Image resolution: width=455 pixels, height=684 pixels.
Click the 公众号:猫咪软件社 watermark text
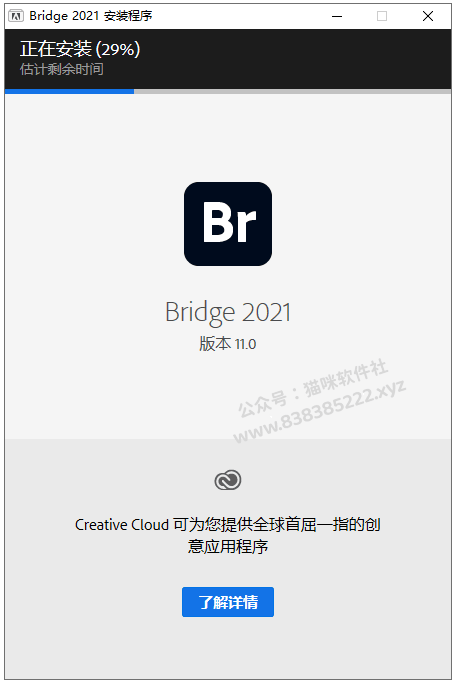coord(312,387)
